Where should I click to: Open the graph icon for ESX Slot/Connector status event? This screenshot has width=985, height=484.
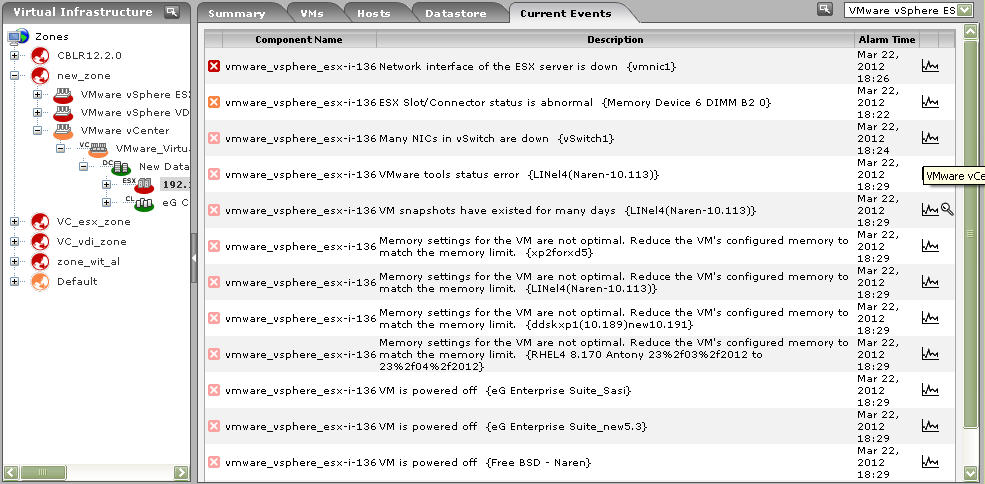930,102
